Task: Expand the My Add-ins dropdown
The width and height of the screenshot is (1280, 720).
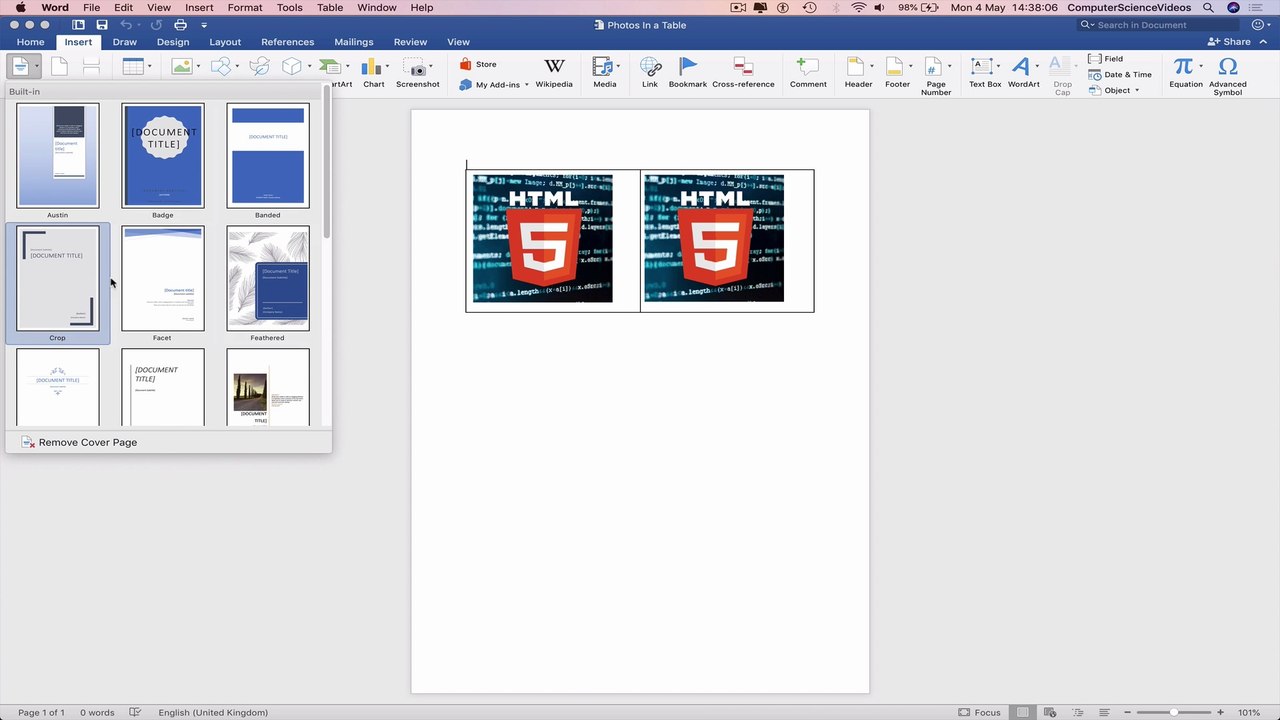Action: coord(527,85)
